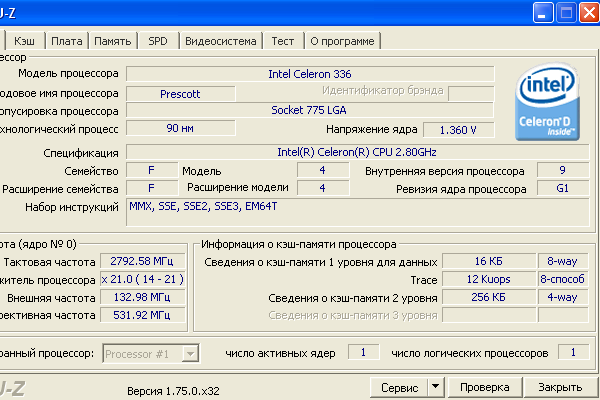This screenshot has height=400, width=600.
Task: Open the Плата tab
Action: (x=66, y=41)
